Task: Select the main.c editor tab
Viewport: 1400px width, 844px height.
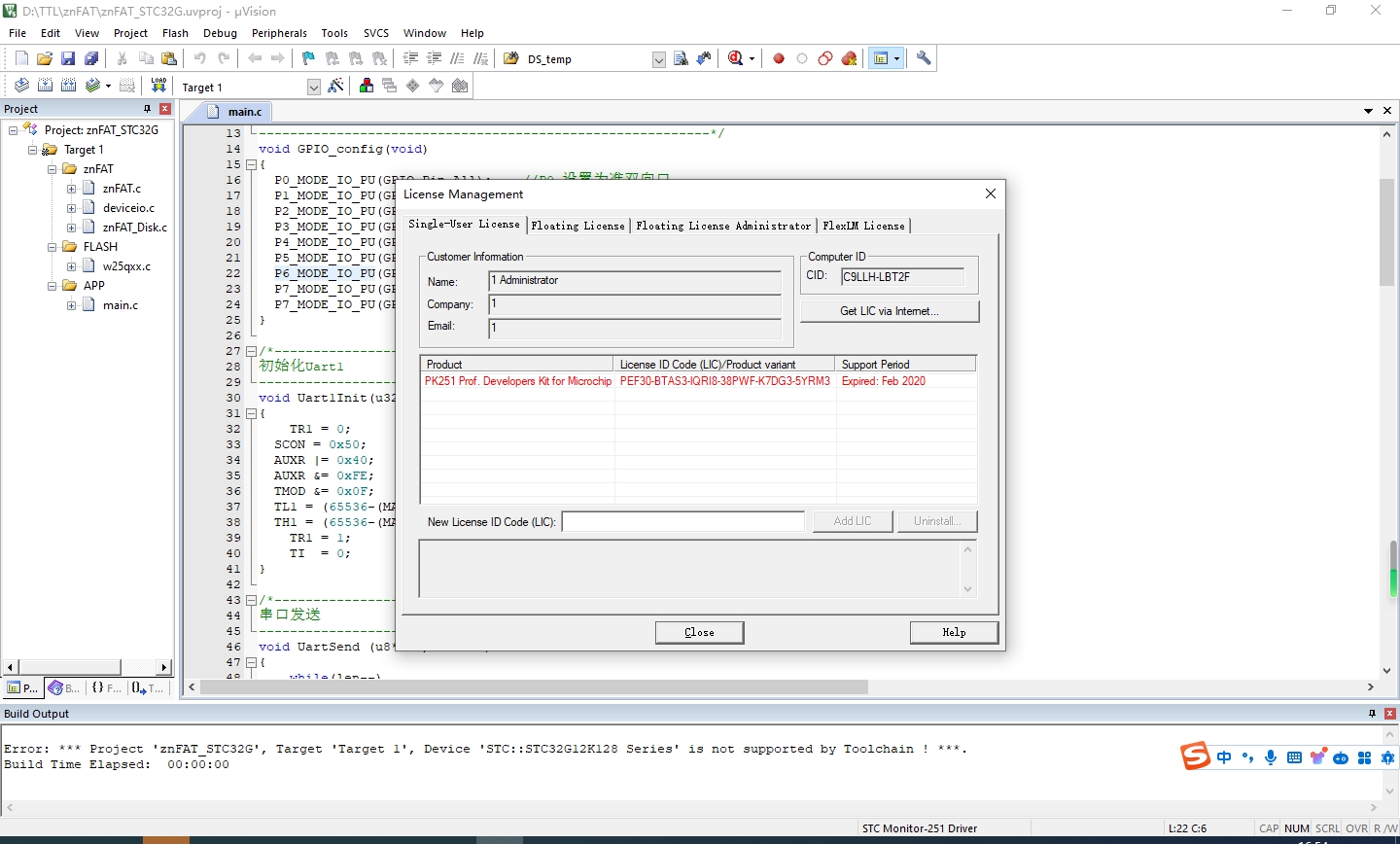Action: click(x=236, y=112)
